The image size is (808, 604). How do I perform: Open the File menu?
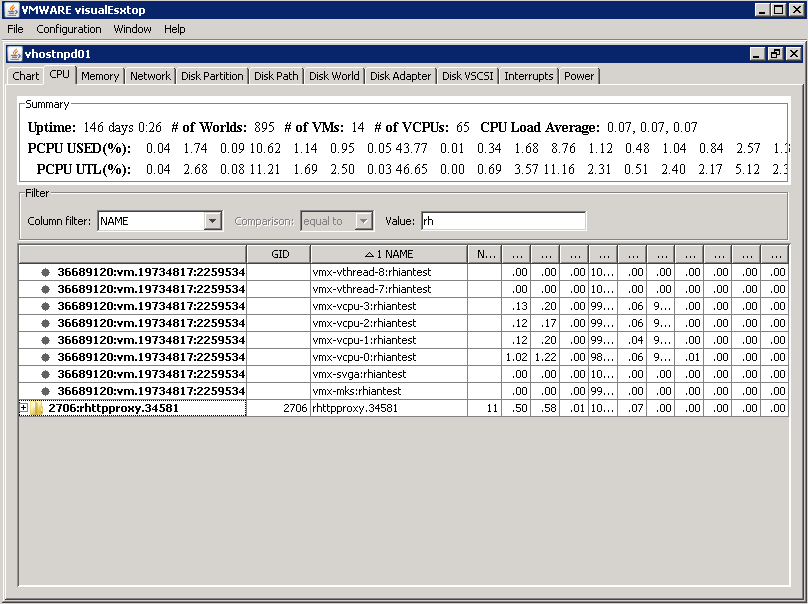point(15,29)
